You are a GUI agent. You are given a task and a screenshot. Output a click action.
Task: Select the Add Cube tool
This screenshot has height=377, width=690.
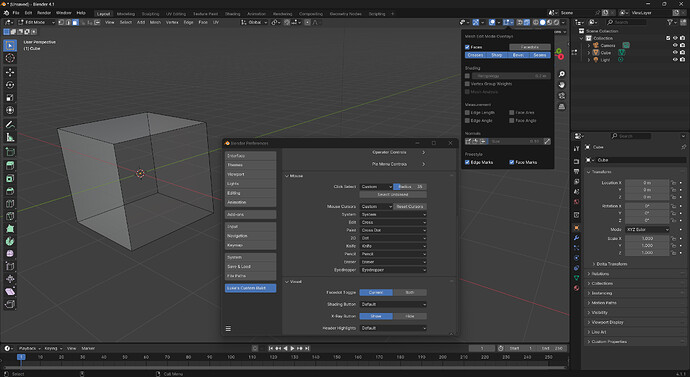tap(10, 152)
